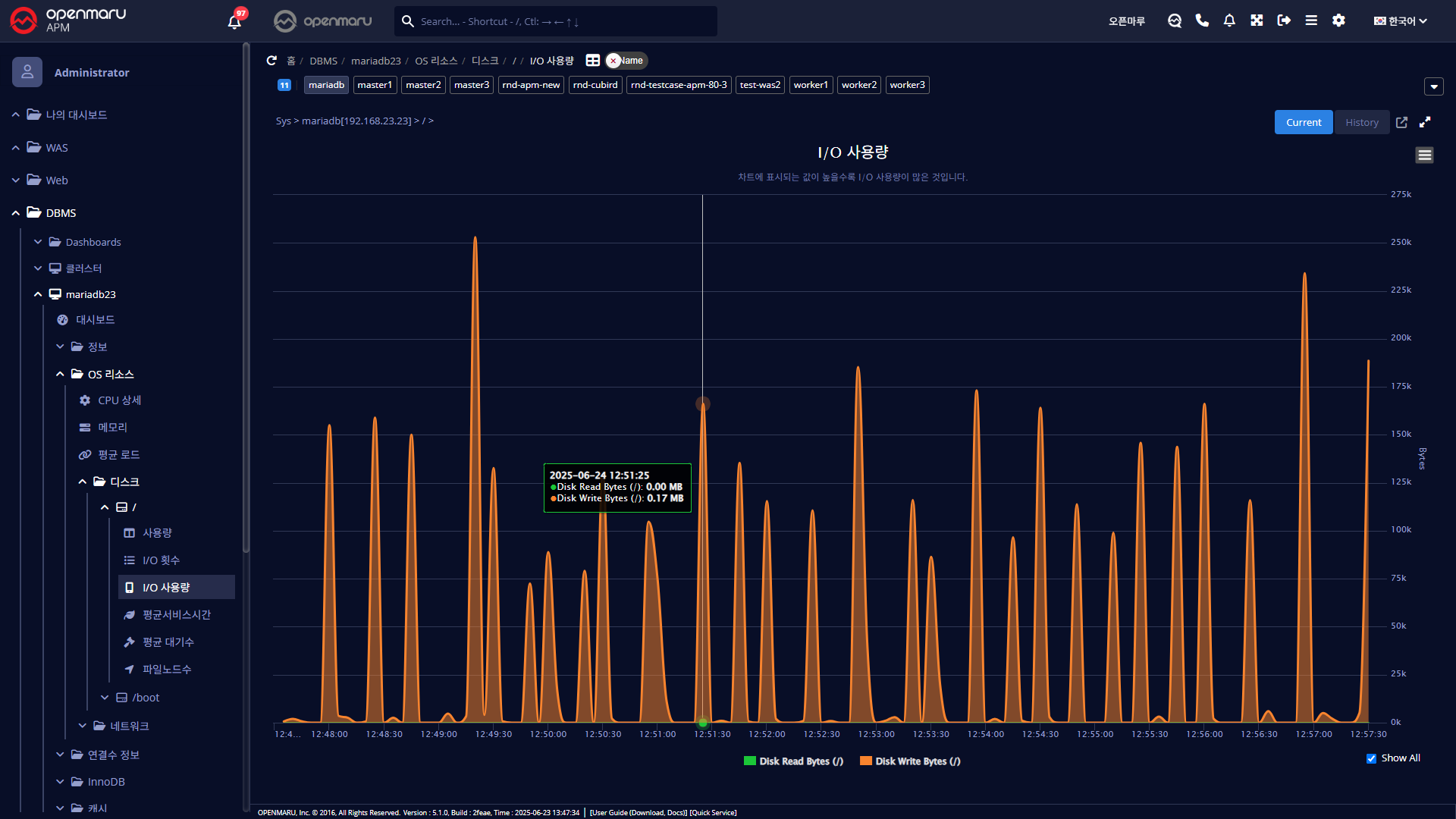Viewport: 1456px width, 819px height.
Task: Click the notification bell with 97 badge
Action: click(234, 21)
